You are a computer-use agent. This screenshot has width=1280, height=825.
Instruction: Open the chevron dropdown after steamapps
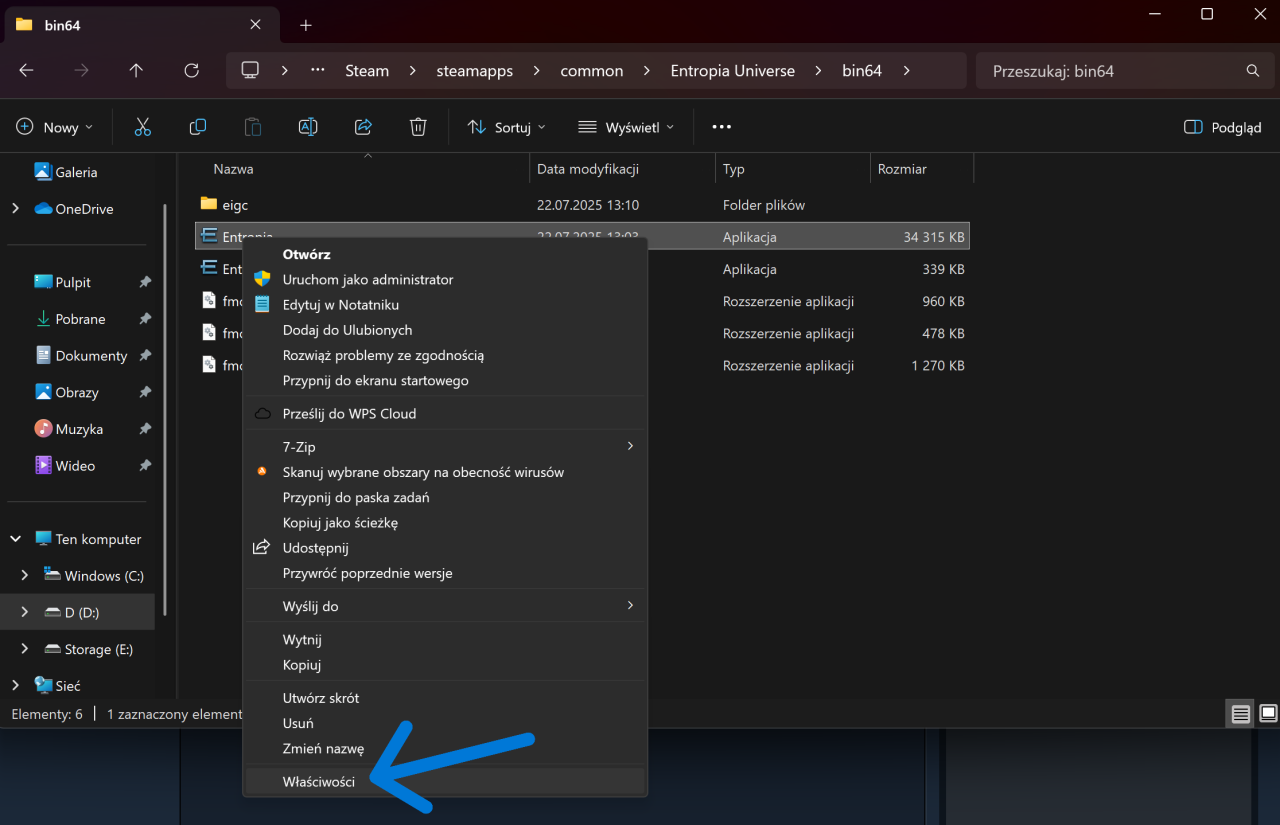537,71
